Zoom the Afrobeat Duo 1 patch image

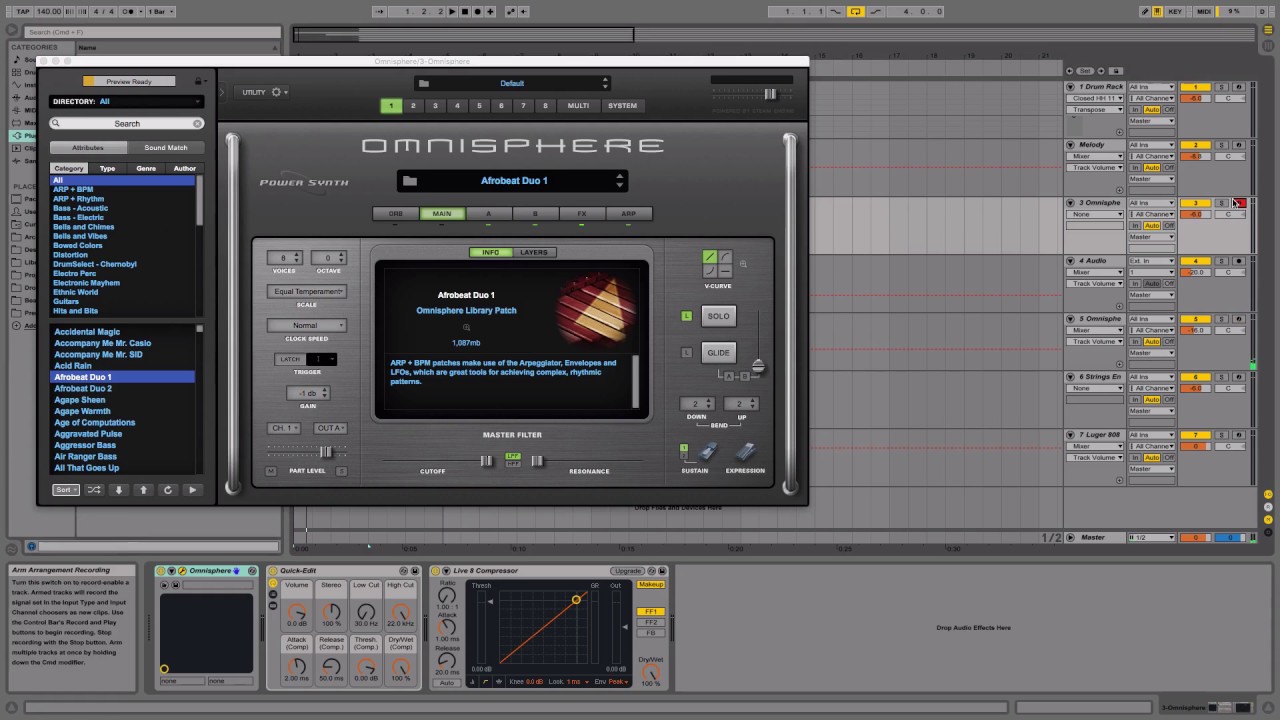[x=466, y=327]
